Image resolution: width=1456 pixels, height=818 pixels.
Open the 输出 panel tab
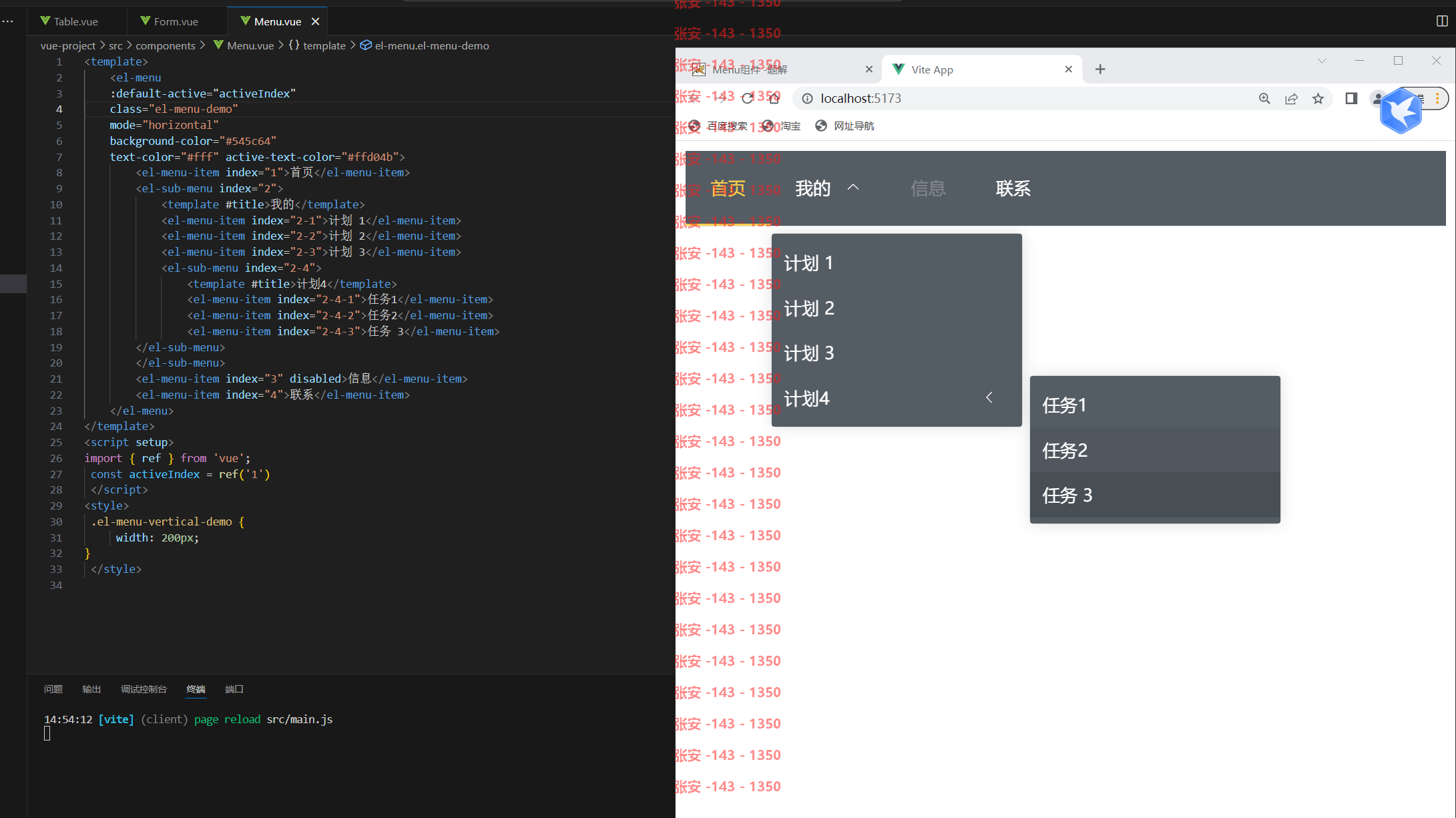click(x=91, y=689)
